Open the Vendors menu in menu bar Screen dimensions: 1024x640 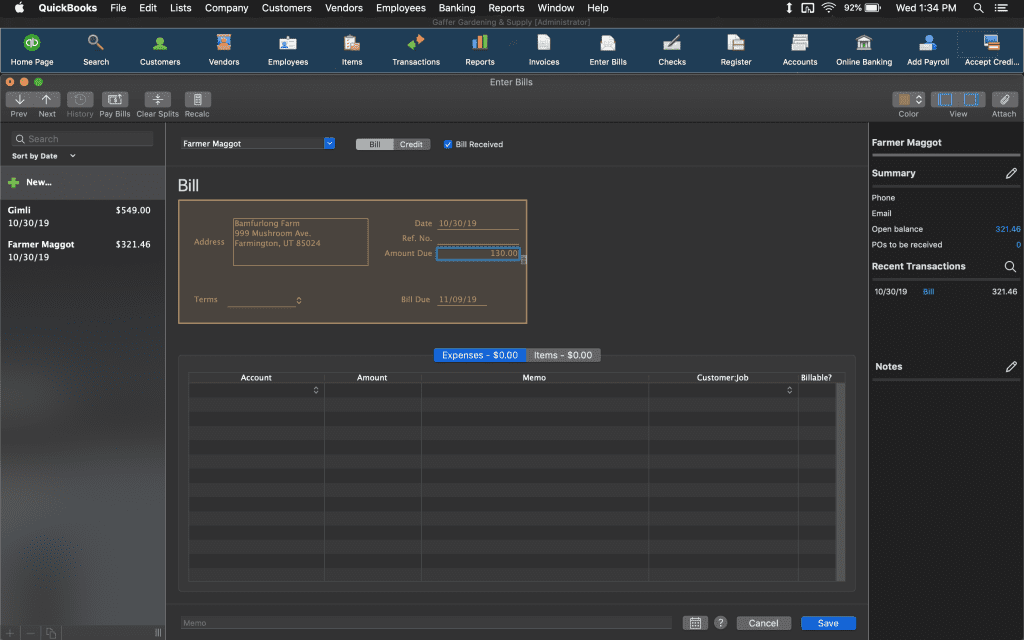tap(344, 8)
